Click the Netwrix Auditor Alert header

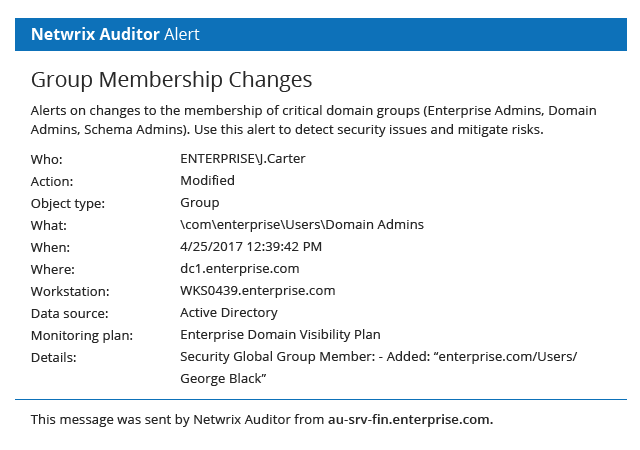coord(115,34)
